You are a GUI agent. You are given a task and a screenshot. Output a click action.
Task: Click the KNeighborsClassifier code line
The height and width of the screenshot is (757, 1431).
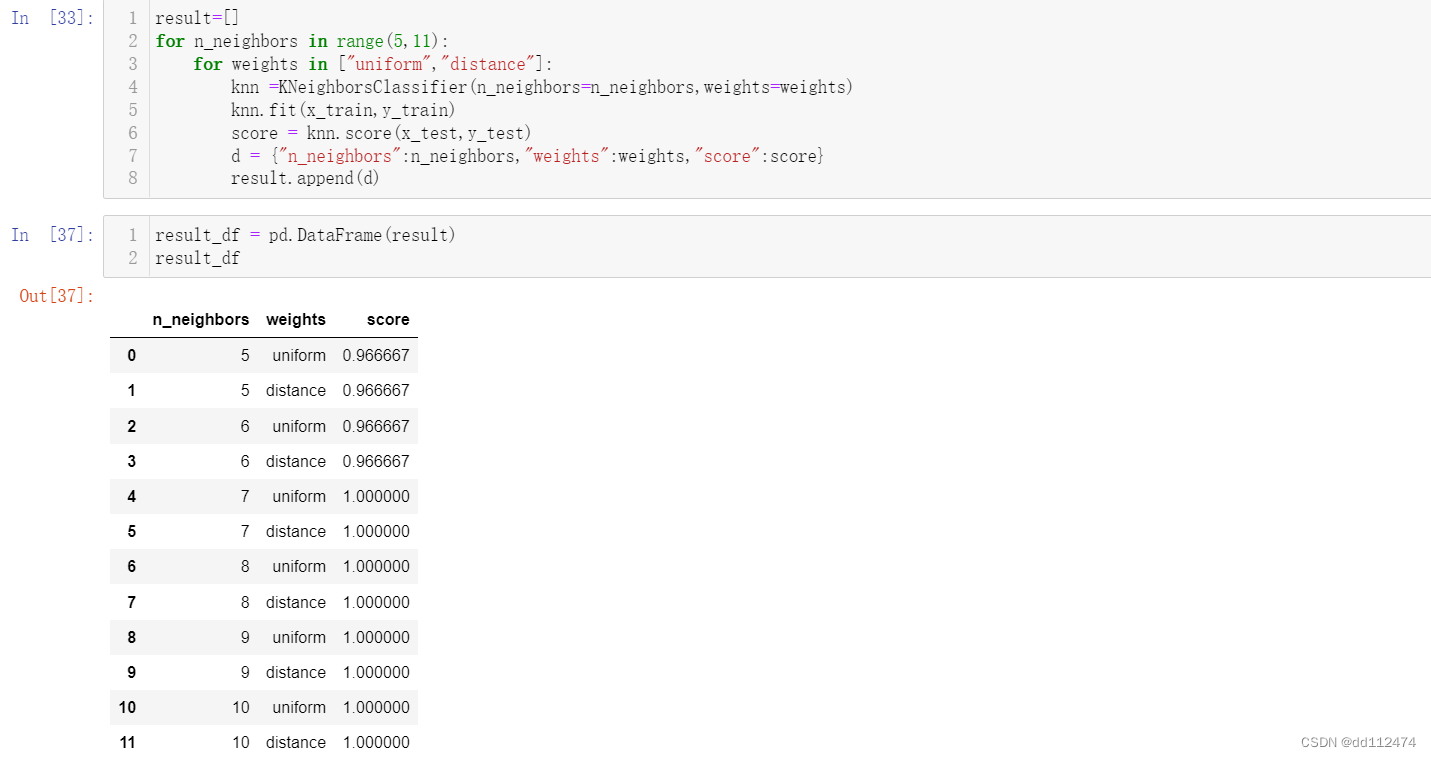point(542,87)
